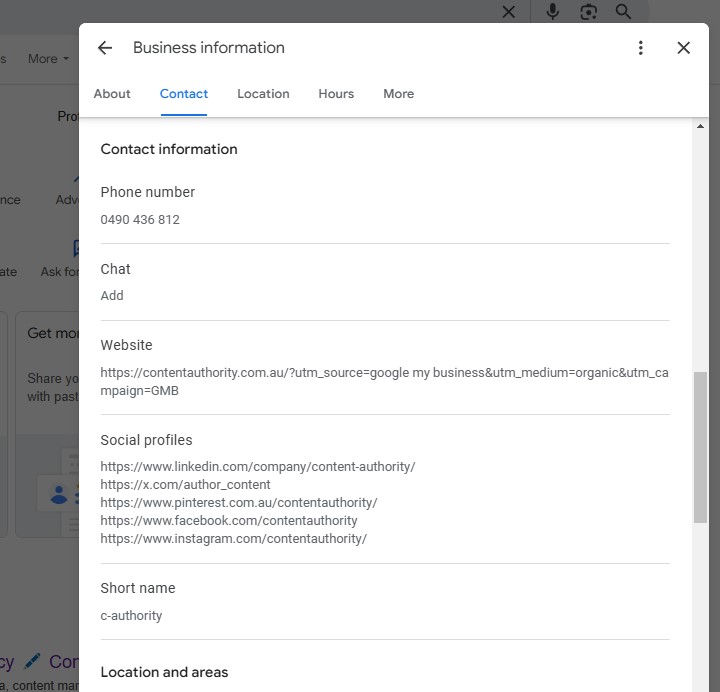Viewport: 720px width, 692px height.
Task: Click Add under Chat
Action: [112, 295]
